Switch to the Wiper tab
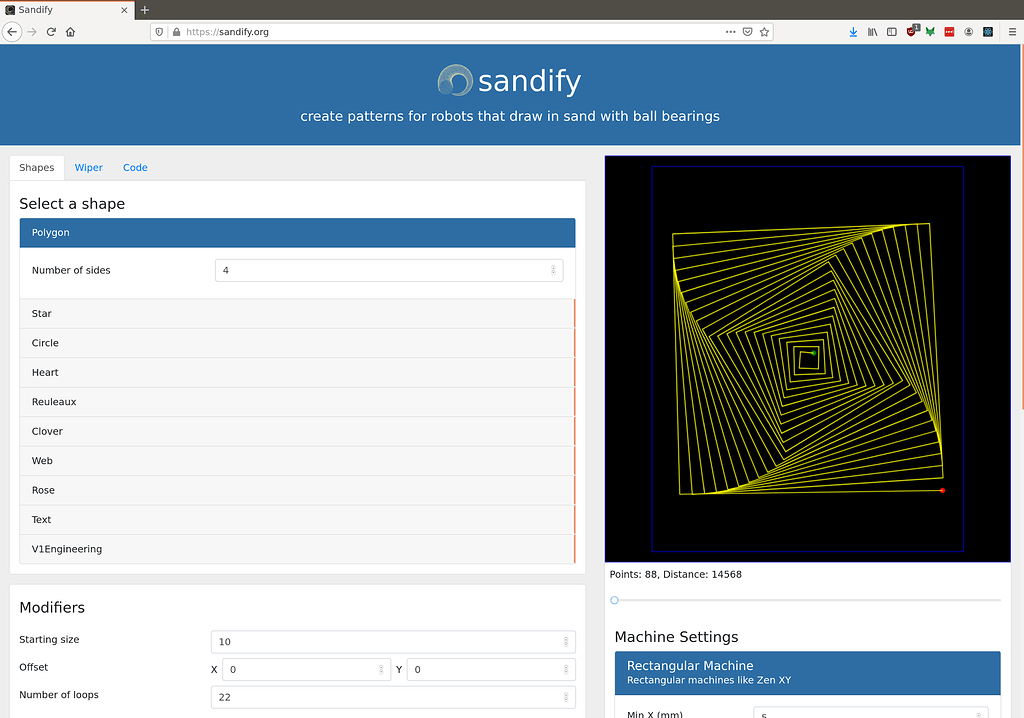The image size is (1024, 718). click(88, 167)
